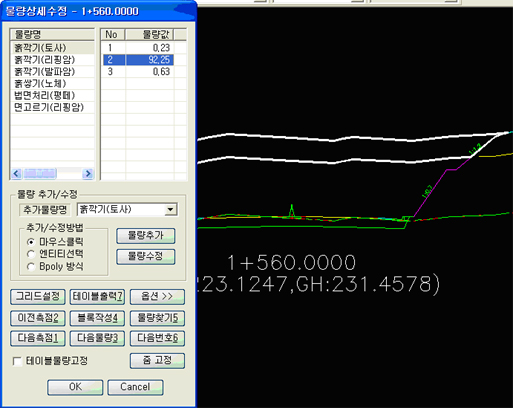
Task: Select row No 3 with value 0.63
Action: click(138, 72)
